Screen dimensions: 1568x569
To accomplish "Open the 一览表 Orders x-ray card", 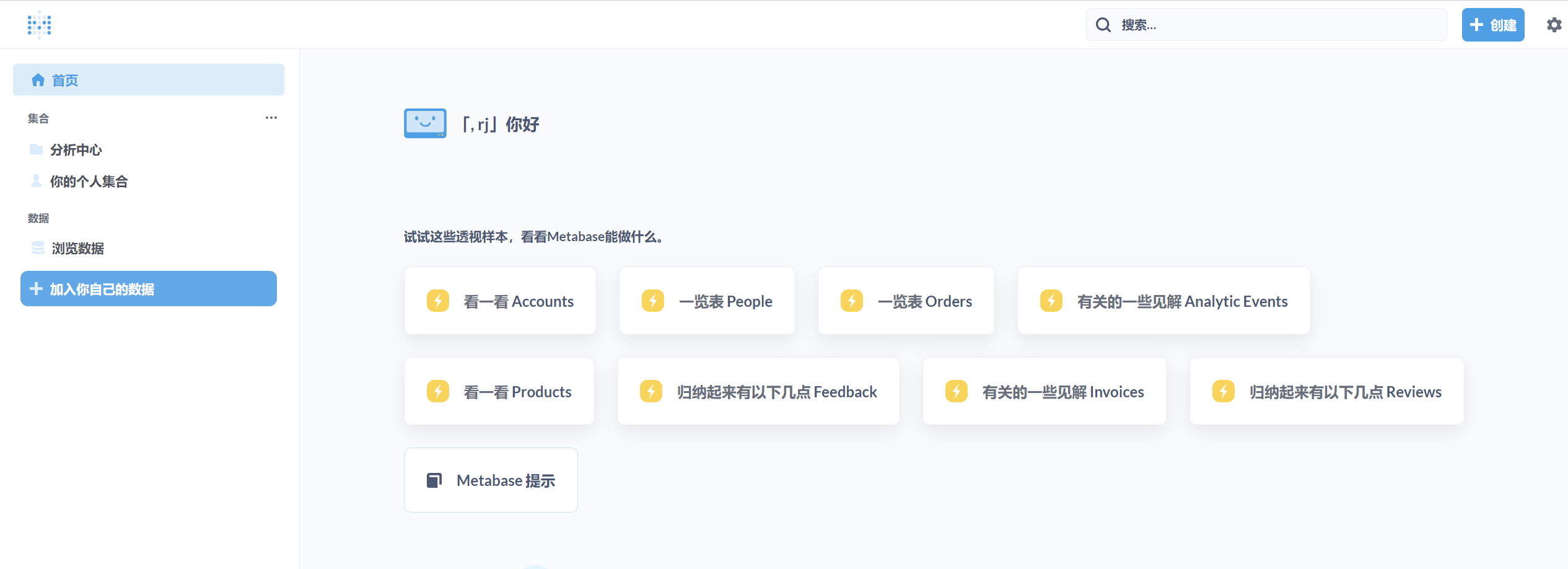I will 906,301.
